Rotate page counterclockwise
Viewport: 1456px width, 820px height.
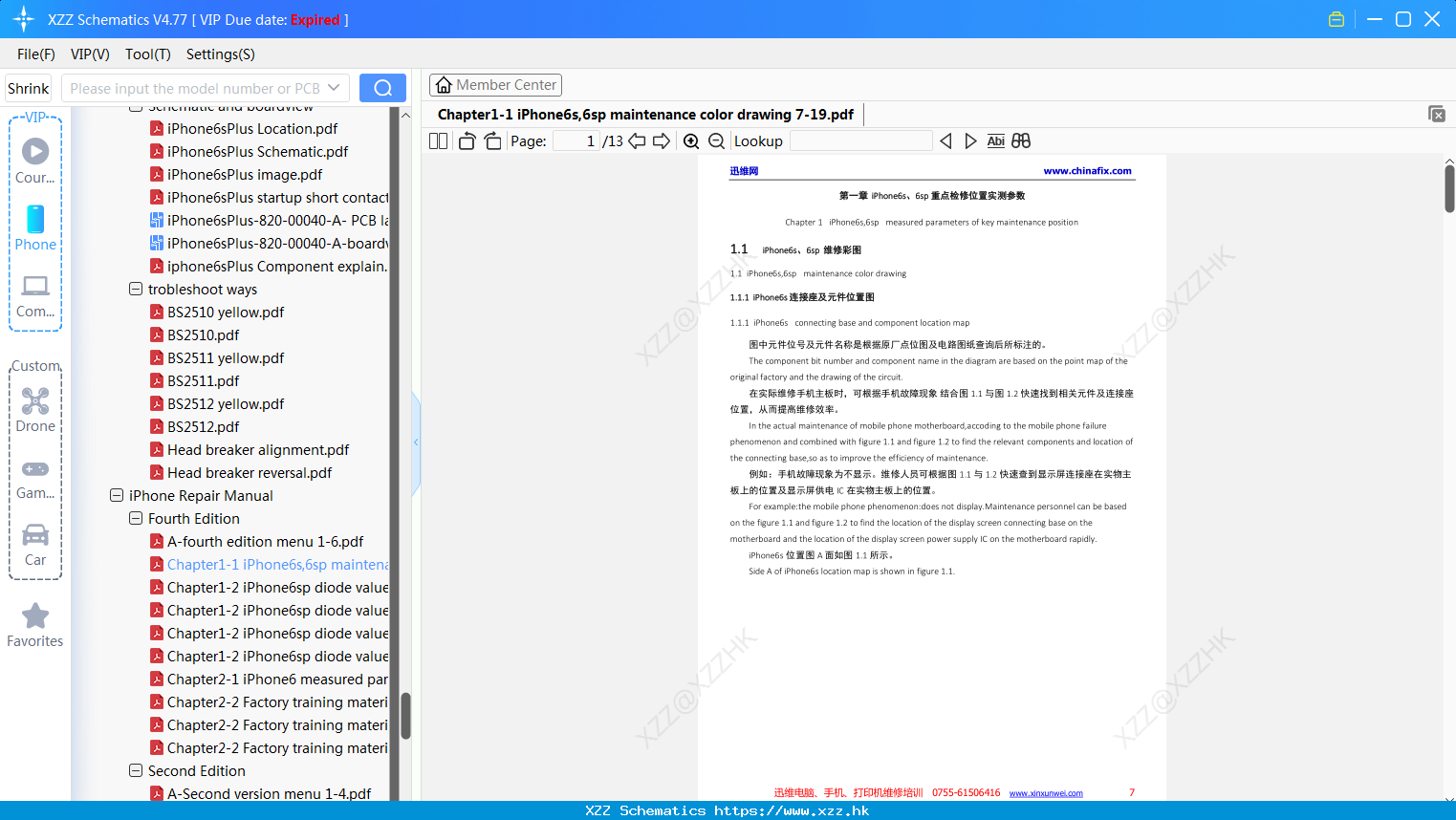click(467, 141)
